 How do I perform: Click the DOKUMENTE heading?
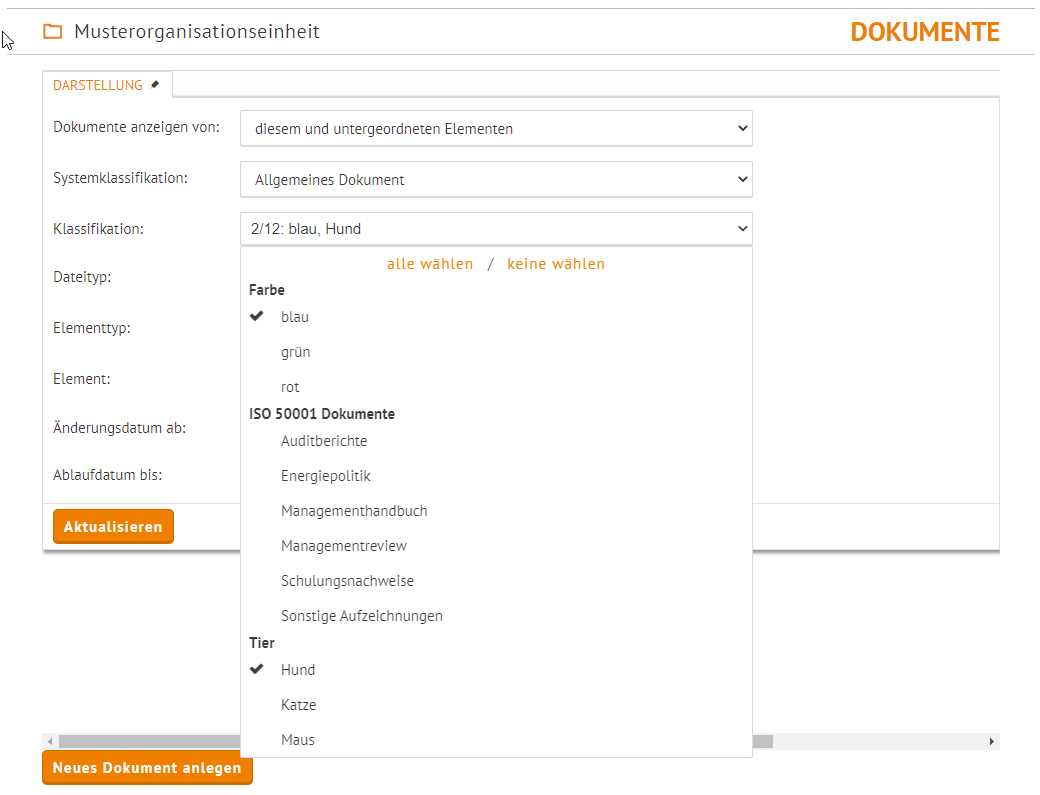tap(925, 32)
